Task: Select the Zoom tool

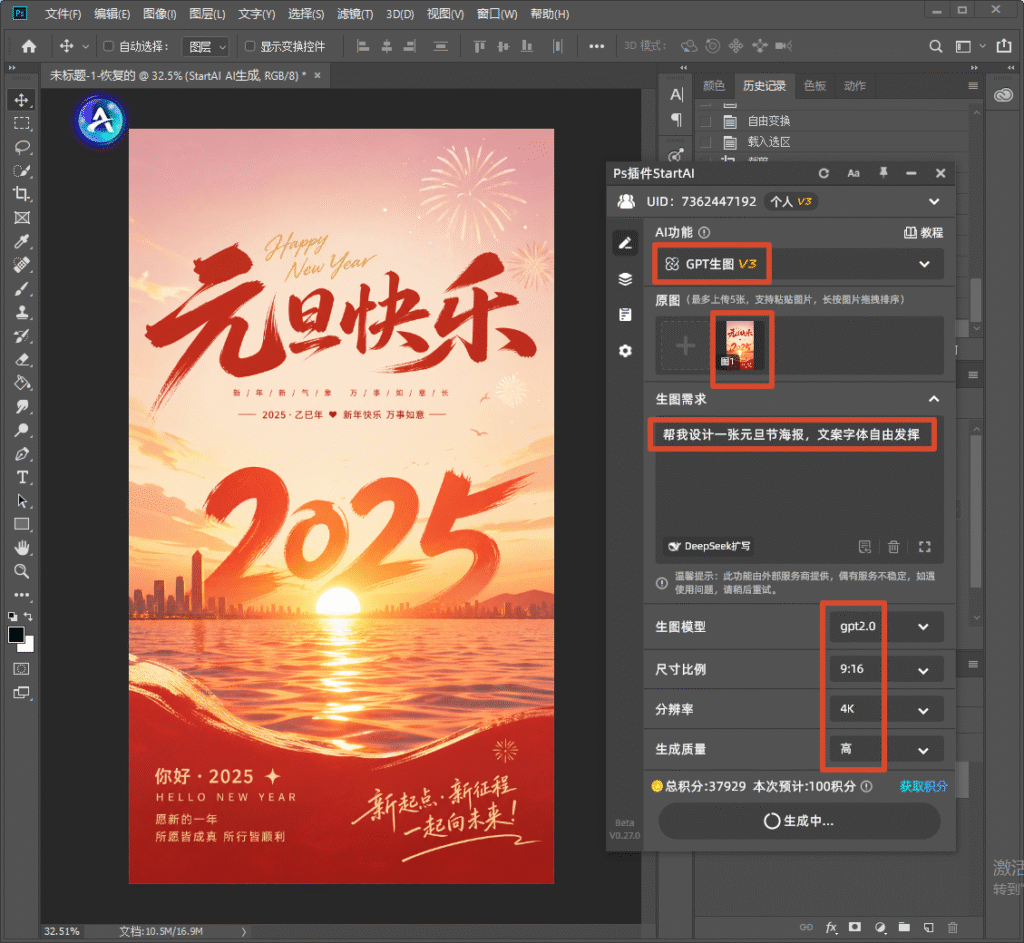Action: tap(22, 571)
